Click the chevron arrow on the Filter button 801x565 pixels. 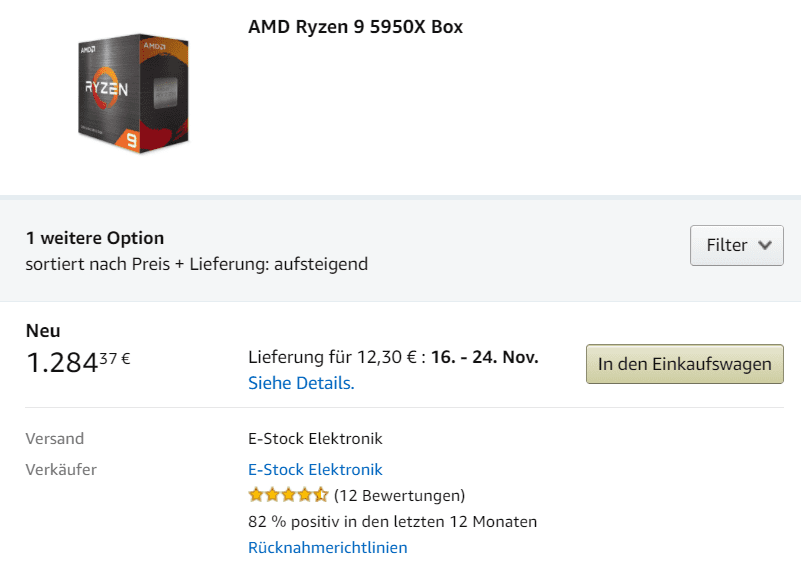point(765,245)
